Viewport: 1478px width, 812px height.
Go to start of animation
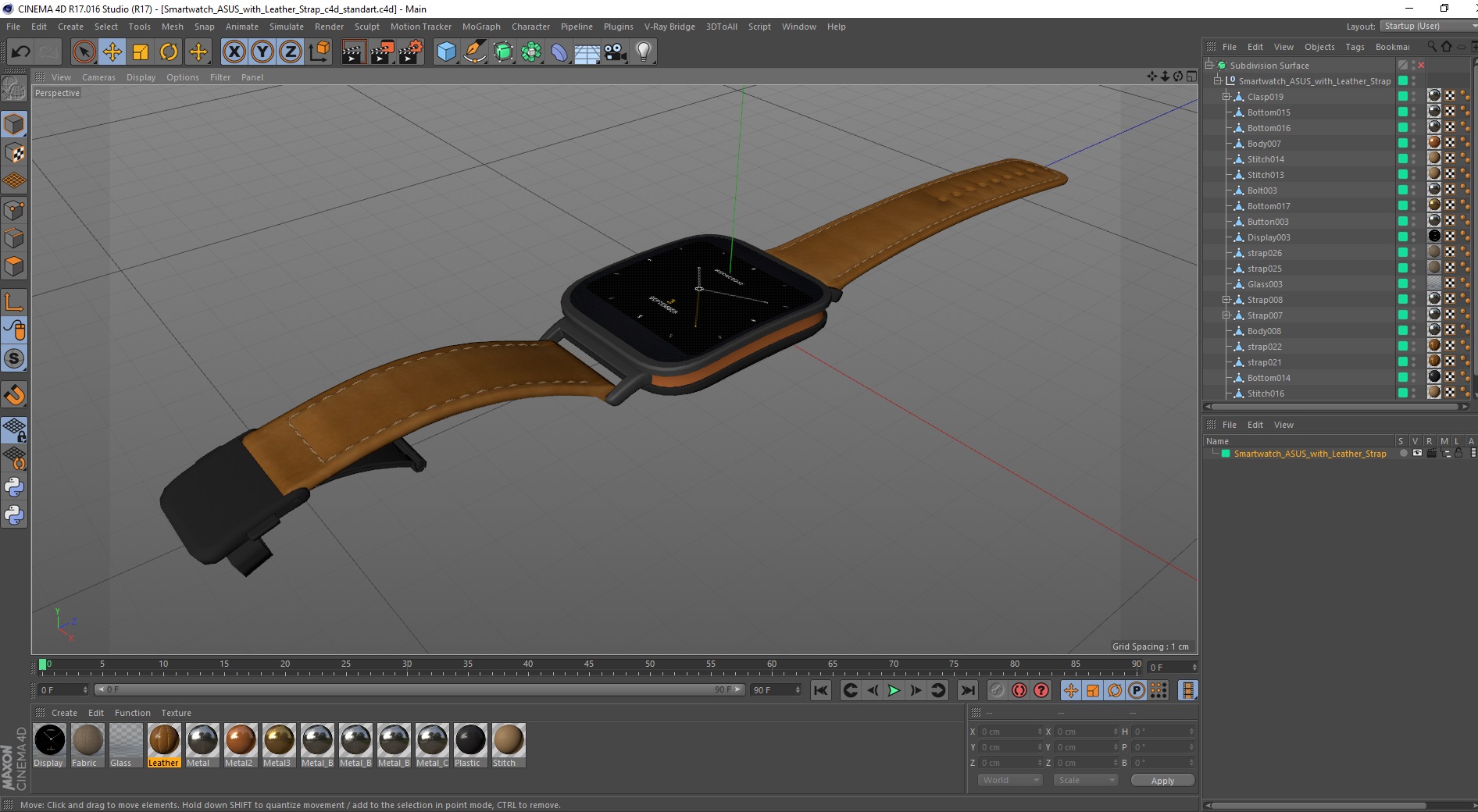pos(820,690)
